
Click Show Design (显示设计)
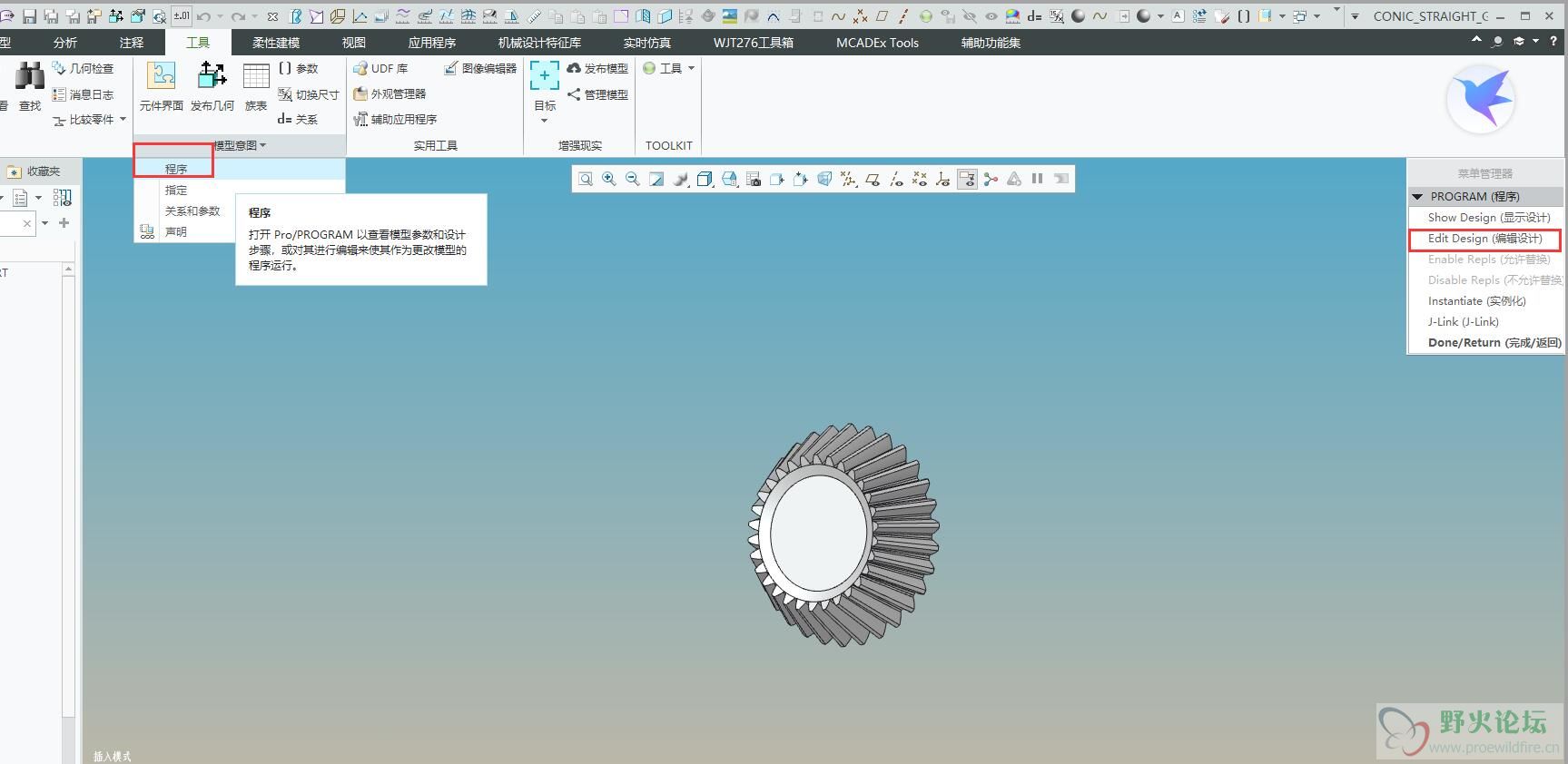click(1489, 217)
